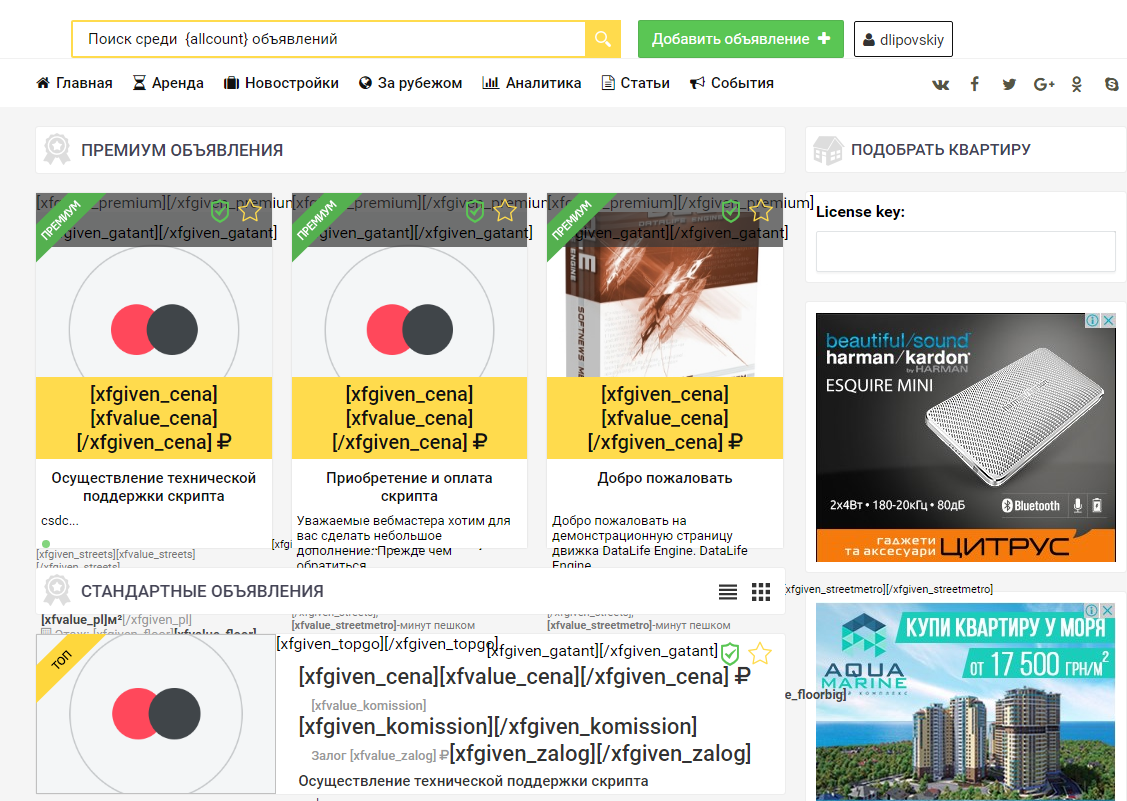Open Аренда menu item
1127x801 pixels.
[168, 83]
